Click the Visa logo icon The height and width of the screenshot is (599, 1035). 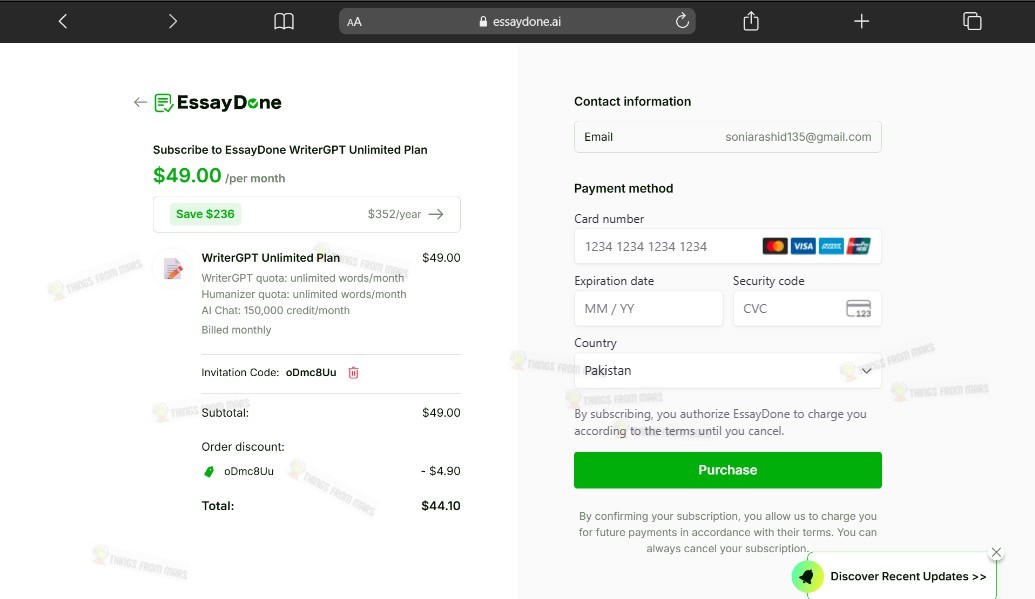803,246
